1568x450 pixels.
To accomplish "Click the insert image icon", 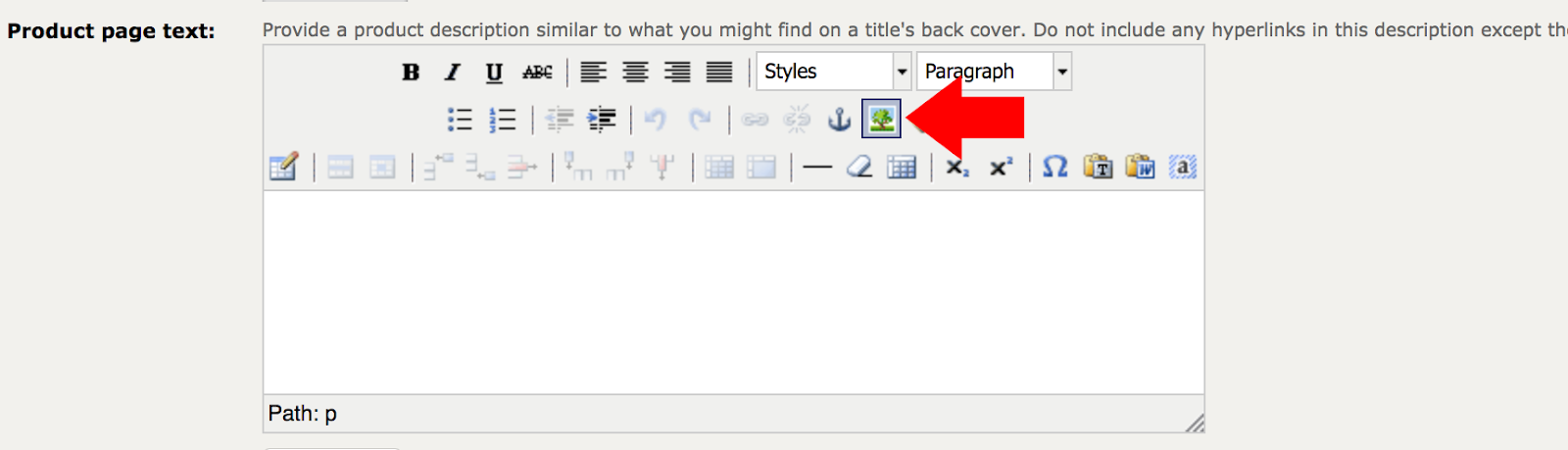I will pos(881,120).
